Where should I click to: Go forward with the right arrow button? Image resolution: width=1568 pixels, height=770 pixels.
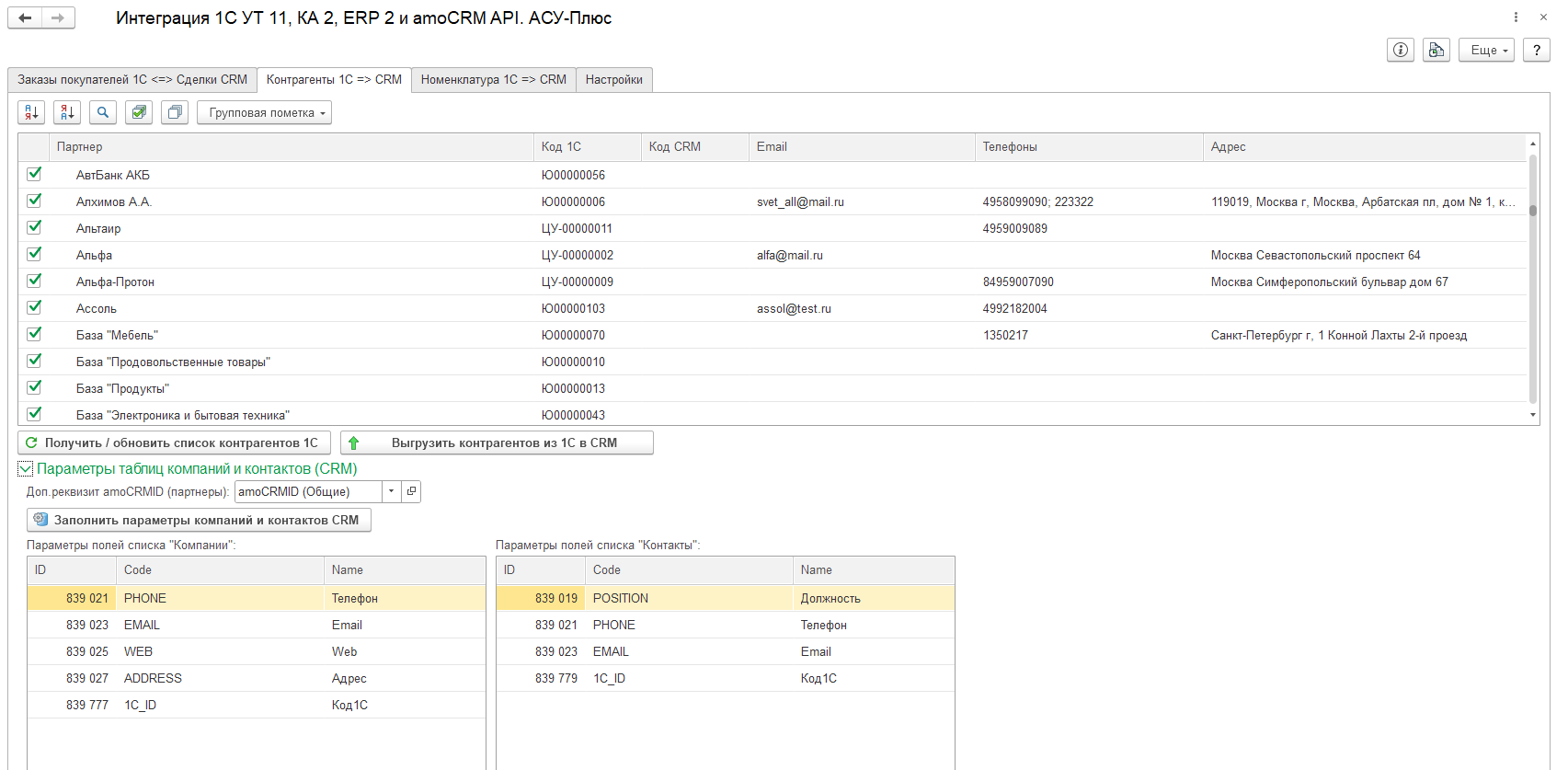(58, 17)
